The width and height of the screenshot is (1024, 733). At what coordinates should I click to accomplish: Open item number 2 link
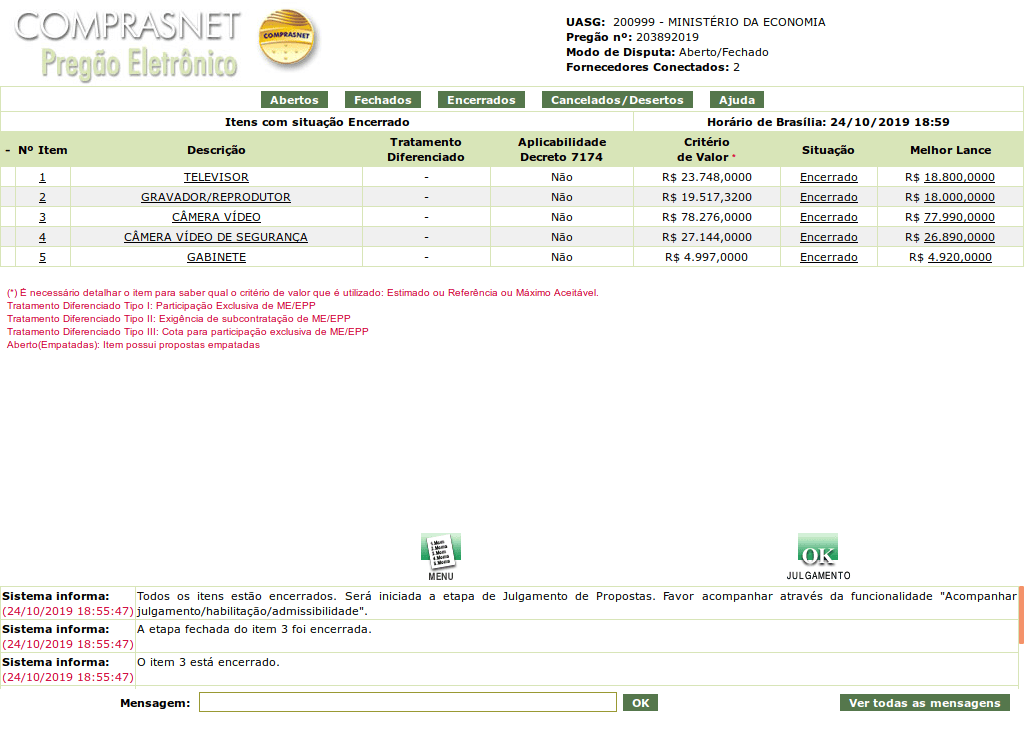pyautogui.click(x=42, y=197)
